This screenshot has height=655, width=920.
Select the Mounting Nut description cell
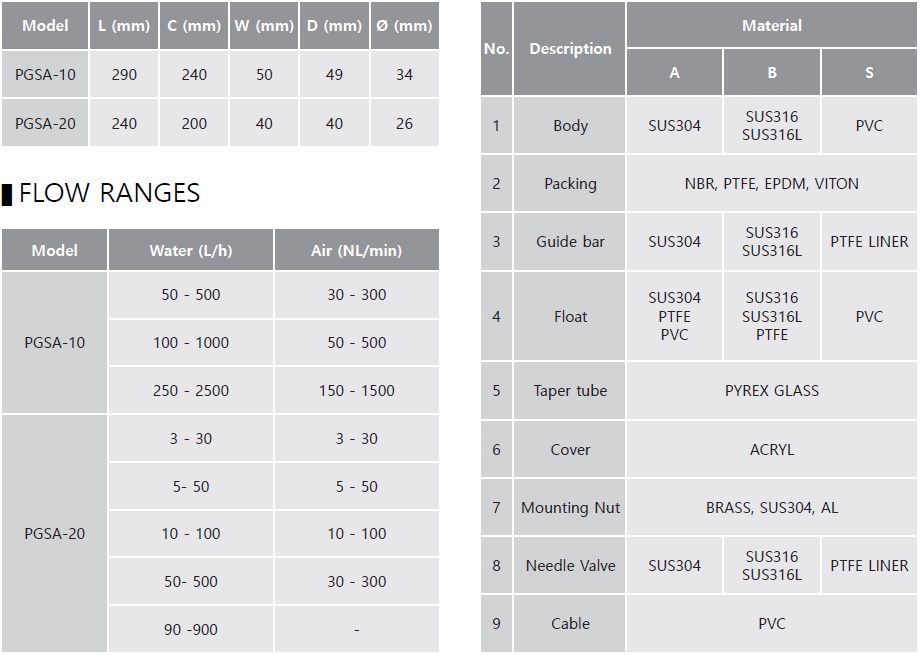click(x=570, y=508)
